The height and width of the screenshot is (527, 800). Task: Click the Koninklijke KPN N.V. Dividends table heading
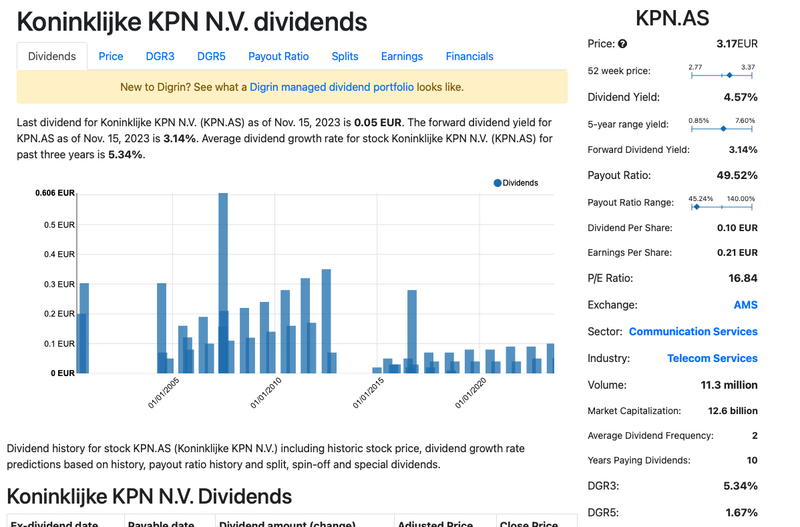pyautogui.click(x=149, y=496)
